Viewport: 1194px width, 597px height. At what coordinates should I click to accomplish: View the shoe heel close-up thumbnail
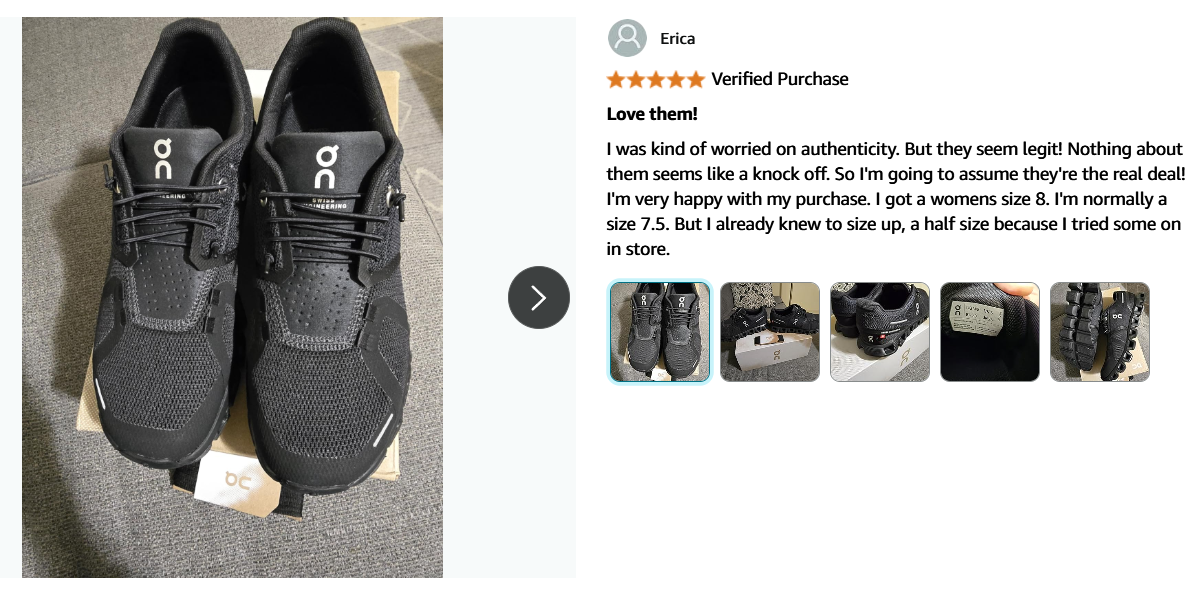coord(880,332)
